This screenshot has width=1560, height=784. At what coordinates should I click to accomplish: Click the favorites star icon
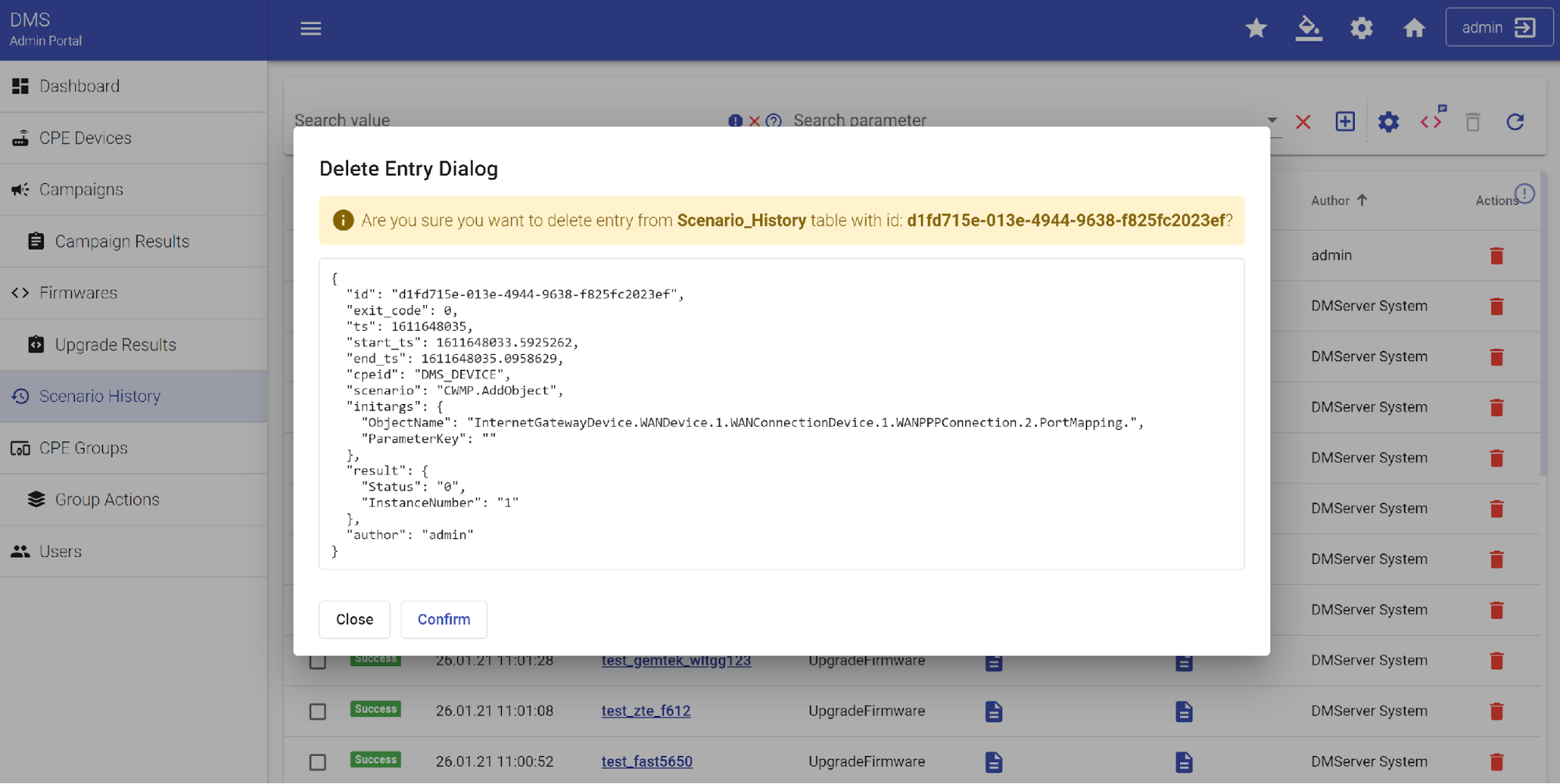[x=1256, y=29]
